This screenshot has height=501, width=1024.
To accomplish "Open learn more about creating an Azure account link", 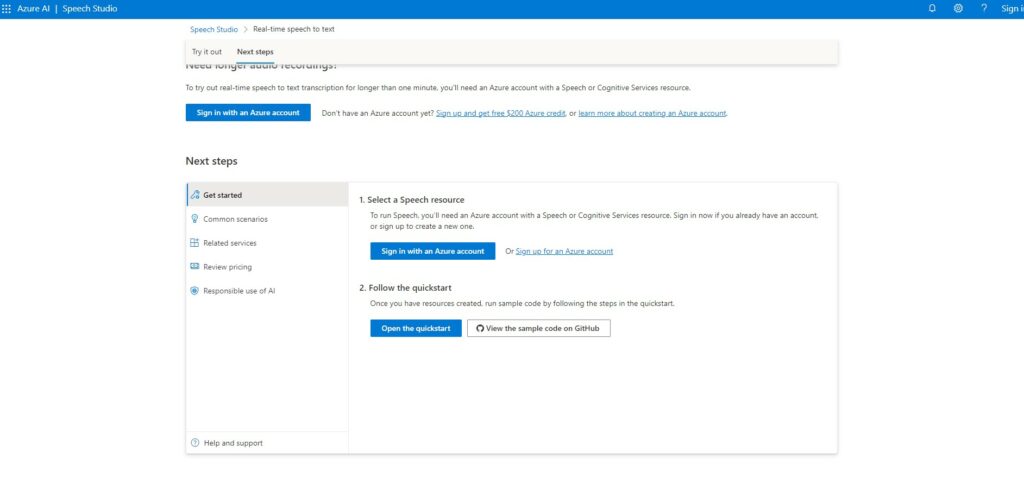I will tap(652, 113).
